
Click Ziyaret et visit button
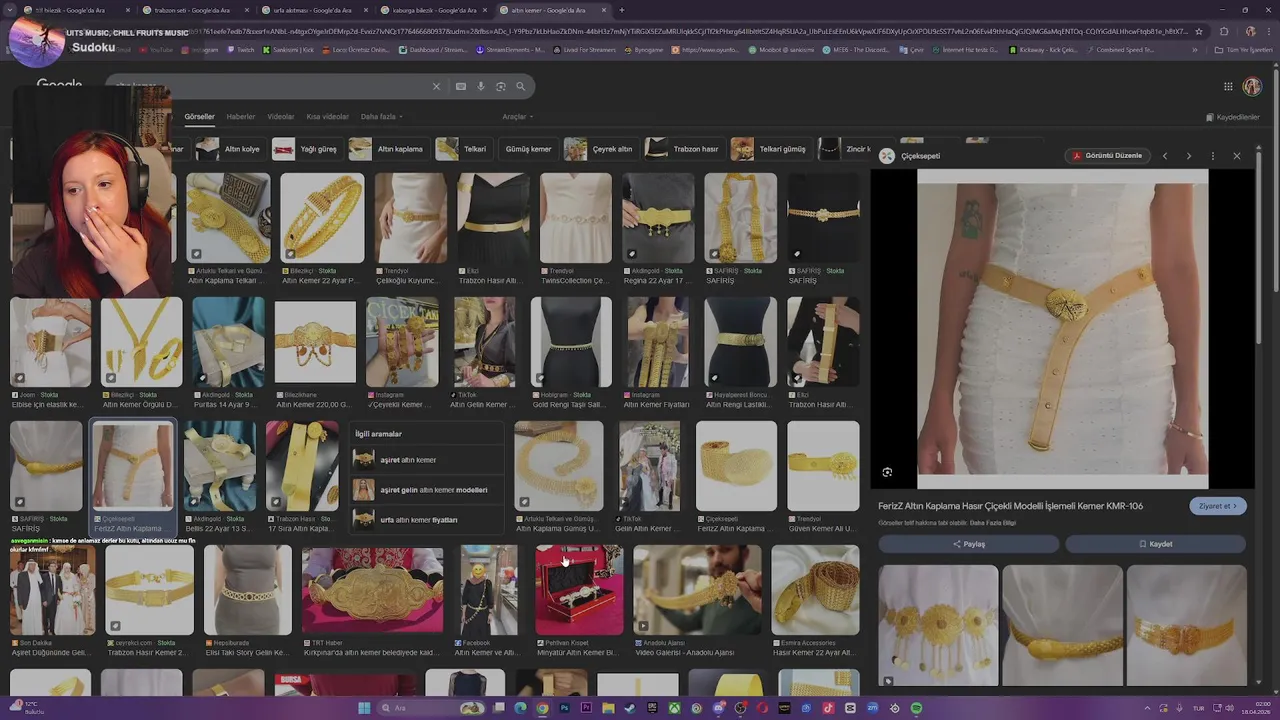(1218, 506)
